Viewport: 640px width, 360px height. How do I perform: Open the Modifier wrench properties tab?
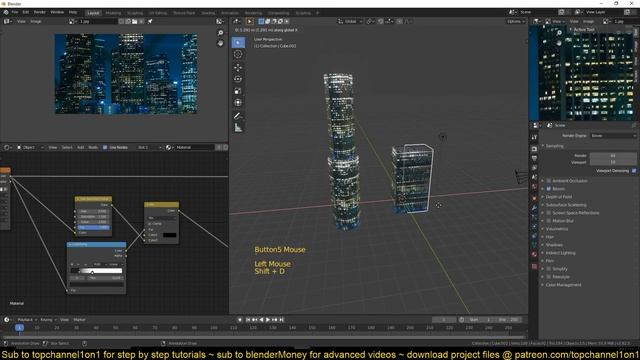534,208
